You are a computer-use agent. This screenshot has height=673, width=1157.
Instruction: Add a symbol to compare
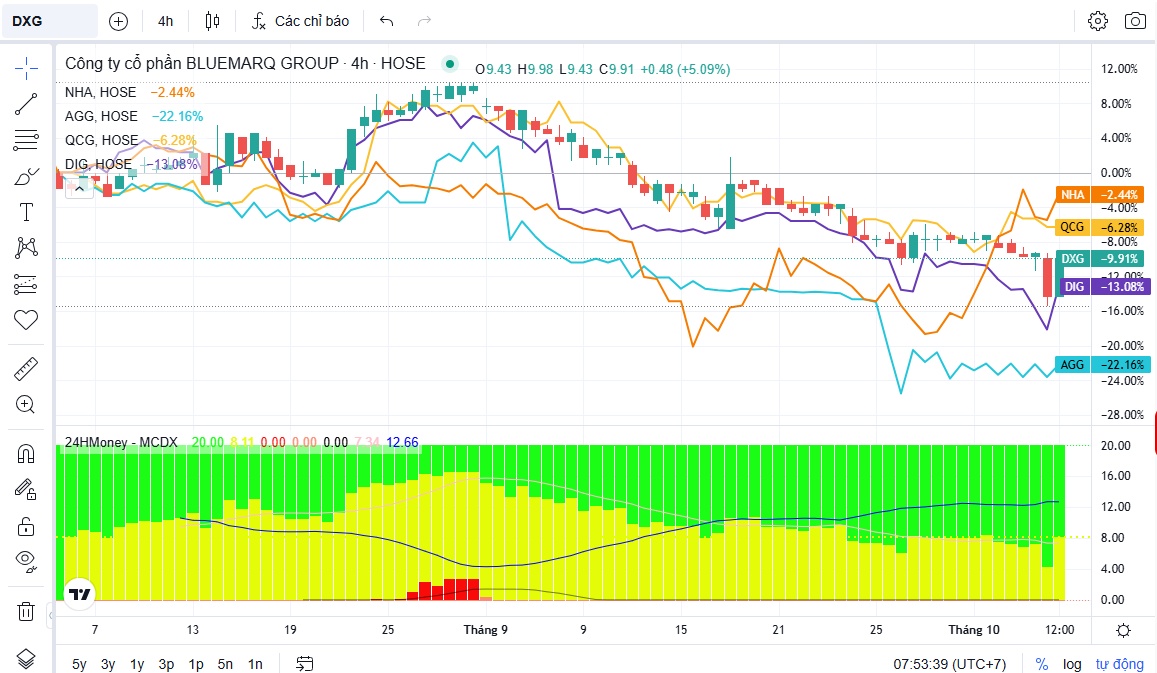[x=118, y=21]
